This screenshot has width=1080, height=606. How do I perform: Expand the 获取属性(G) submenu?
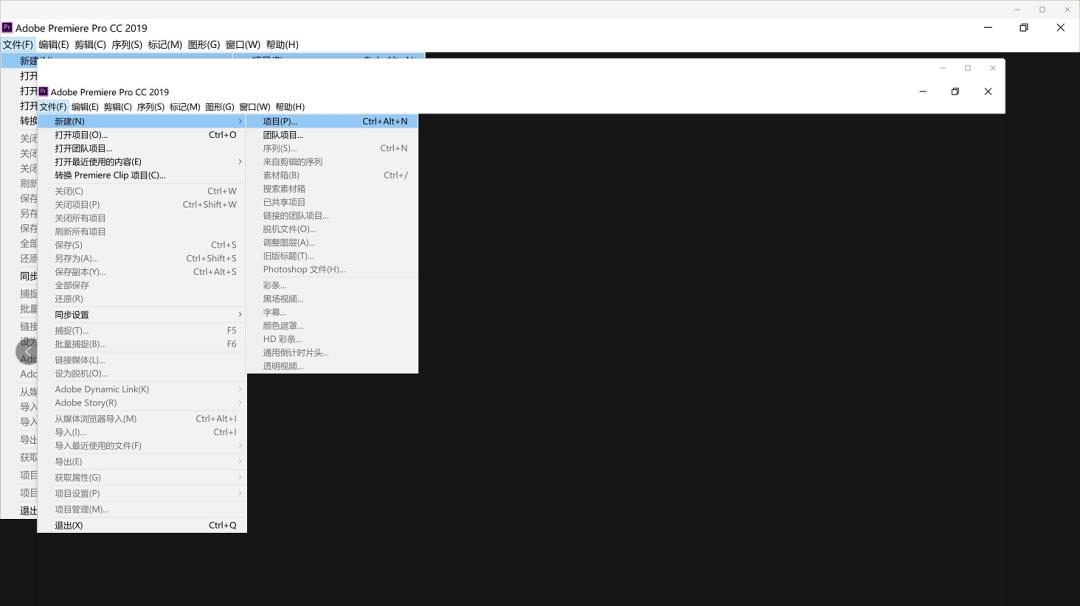click(142, 477)
